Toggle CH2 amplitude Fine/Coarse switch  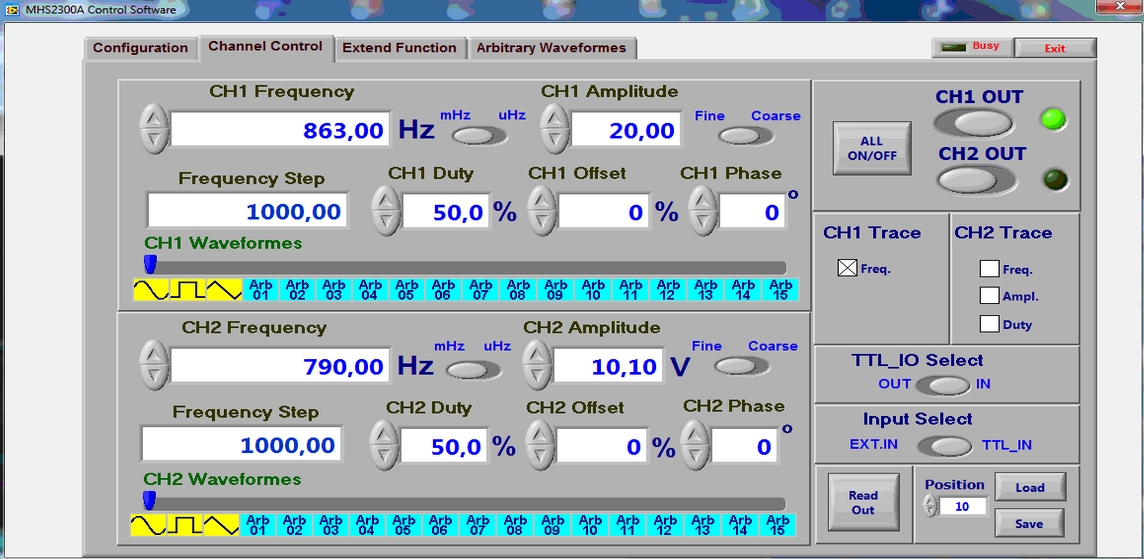pyautogui.click(x=742, y=366)
